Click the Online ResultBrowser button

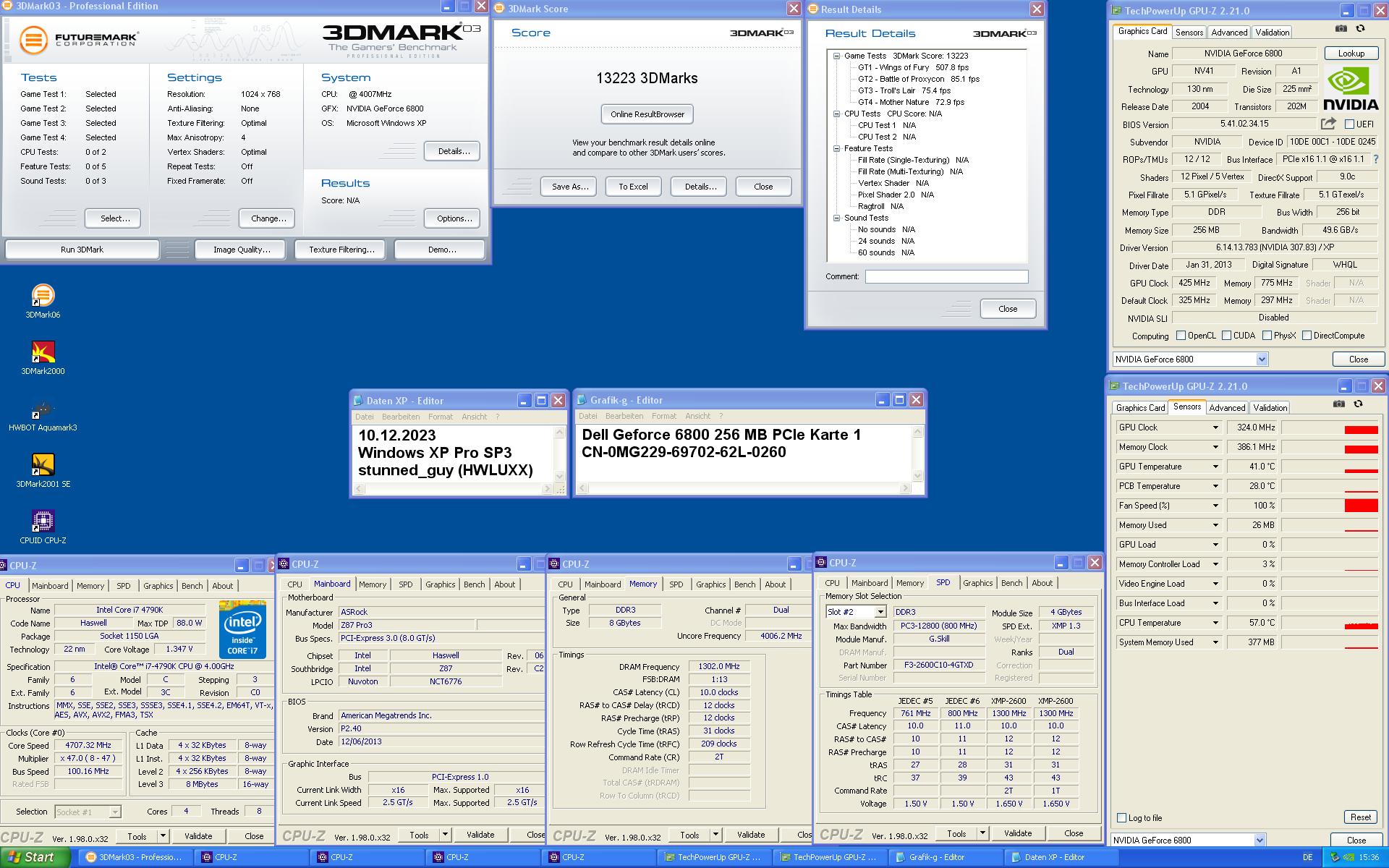click(647, 114)
